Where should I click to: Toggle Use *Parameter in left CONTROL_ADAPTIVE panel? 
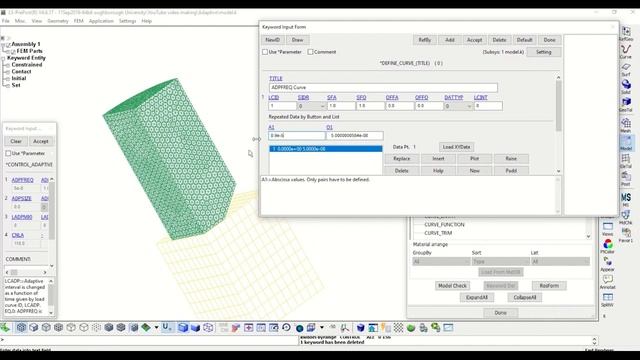8,153
